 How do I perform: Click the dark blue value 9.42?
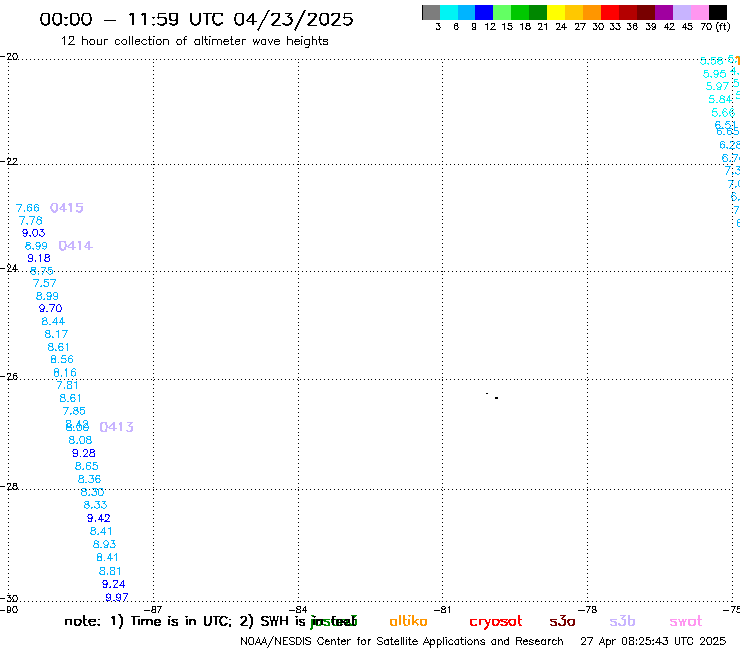click(x=99, y=518)
